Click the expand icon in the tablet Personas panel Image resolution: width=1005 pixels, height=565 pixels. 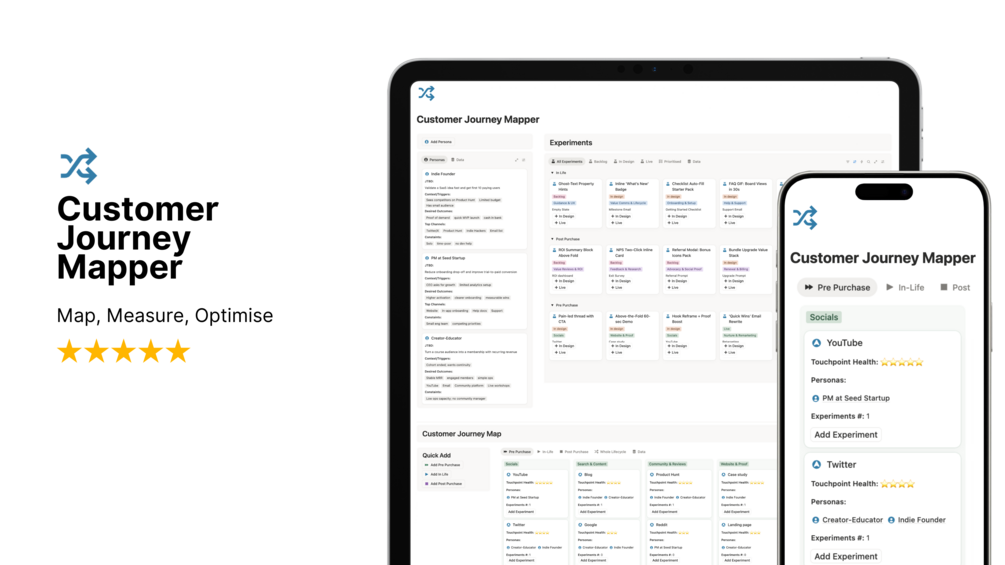click(x=516, y=160)
